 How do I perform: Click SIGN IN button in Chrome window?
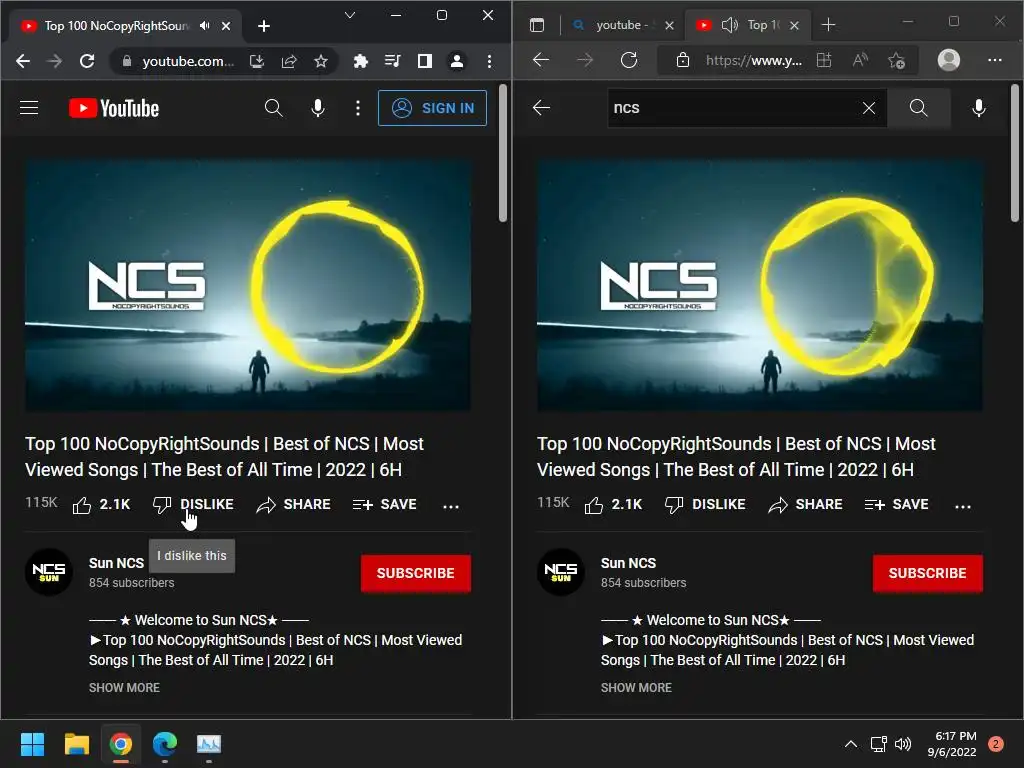[432, 108]
